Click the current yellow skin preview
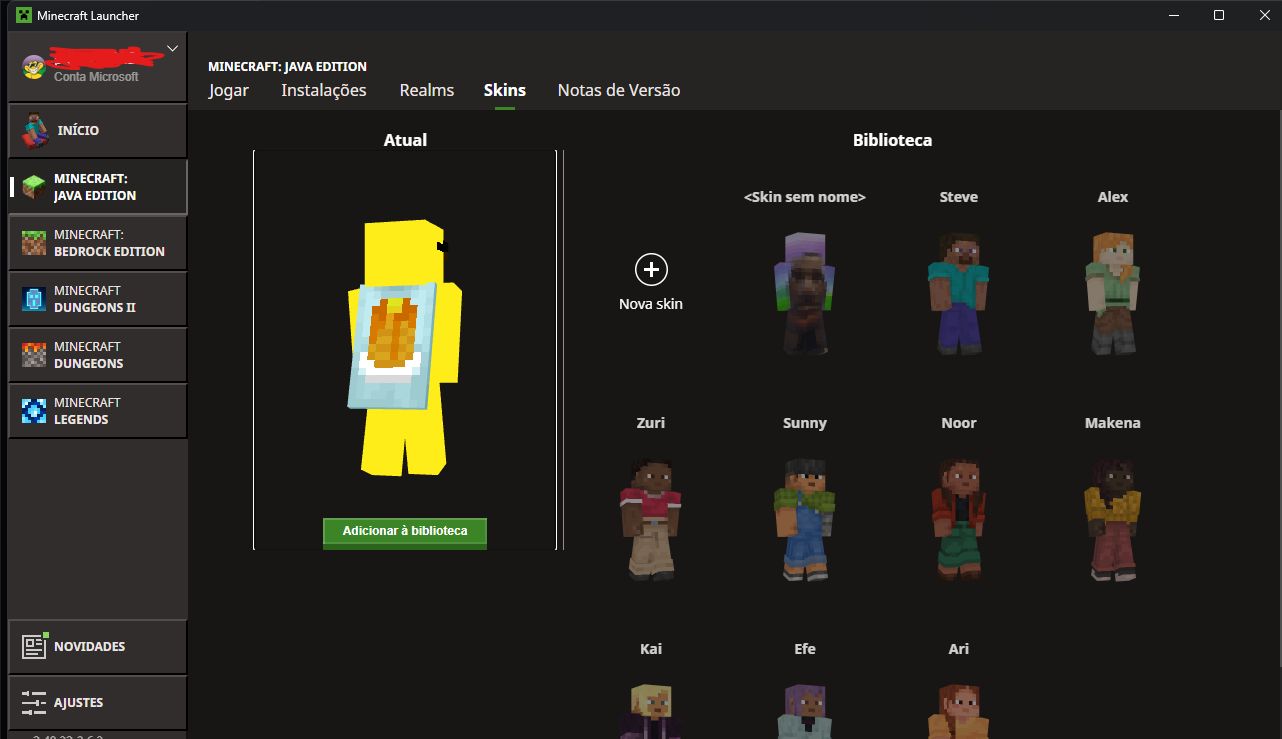The width and height of the screenshot is (1282, 739). coord(404,347)
